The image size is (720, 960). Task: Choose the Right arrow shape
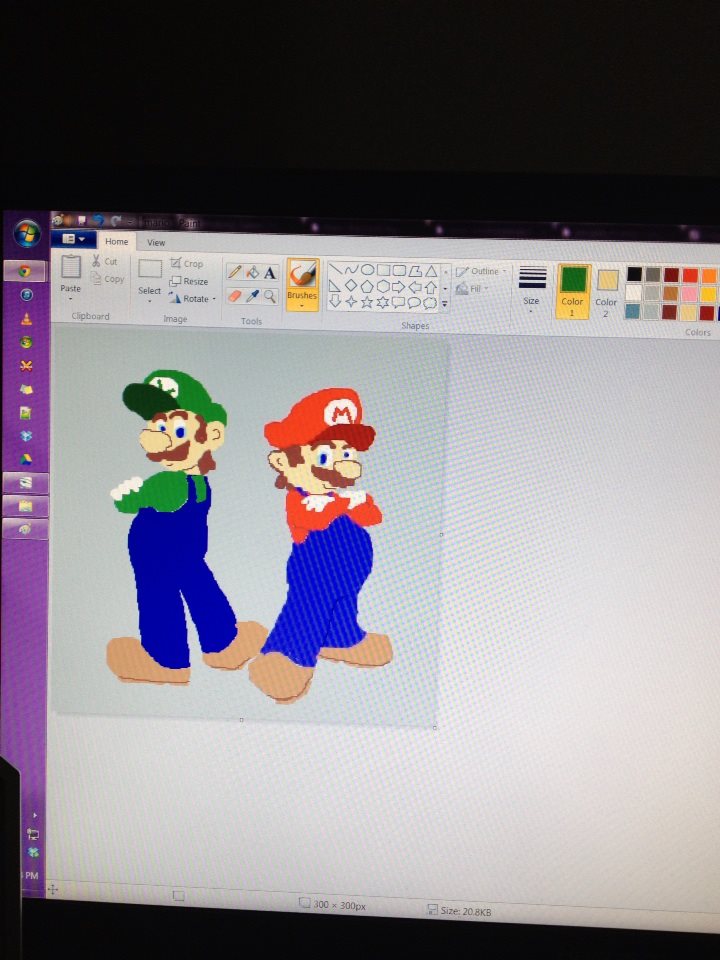tap(399, 287)
